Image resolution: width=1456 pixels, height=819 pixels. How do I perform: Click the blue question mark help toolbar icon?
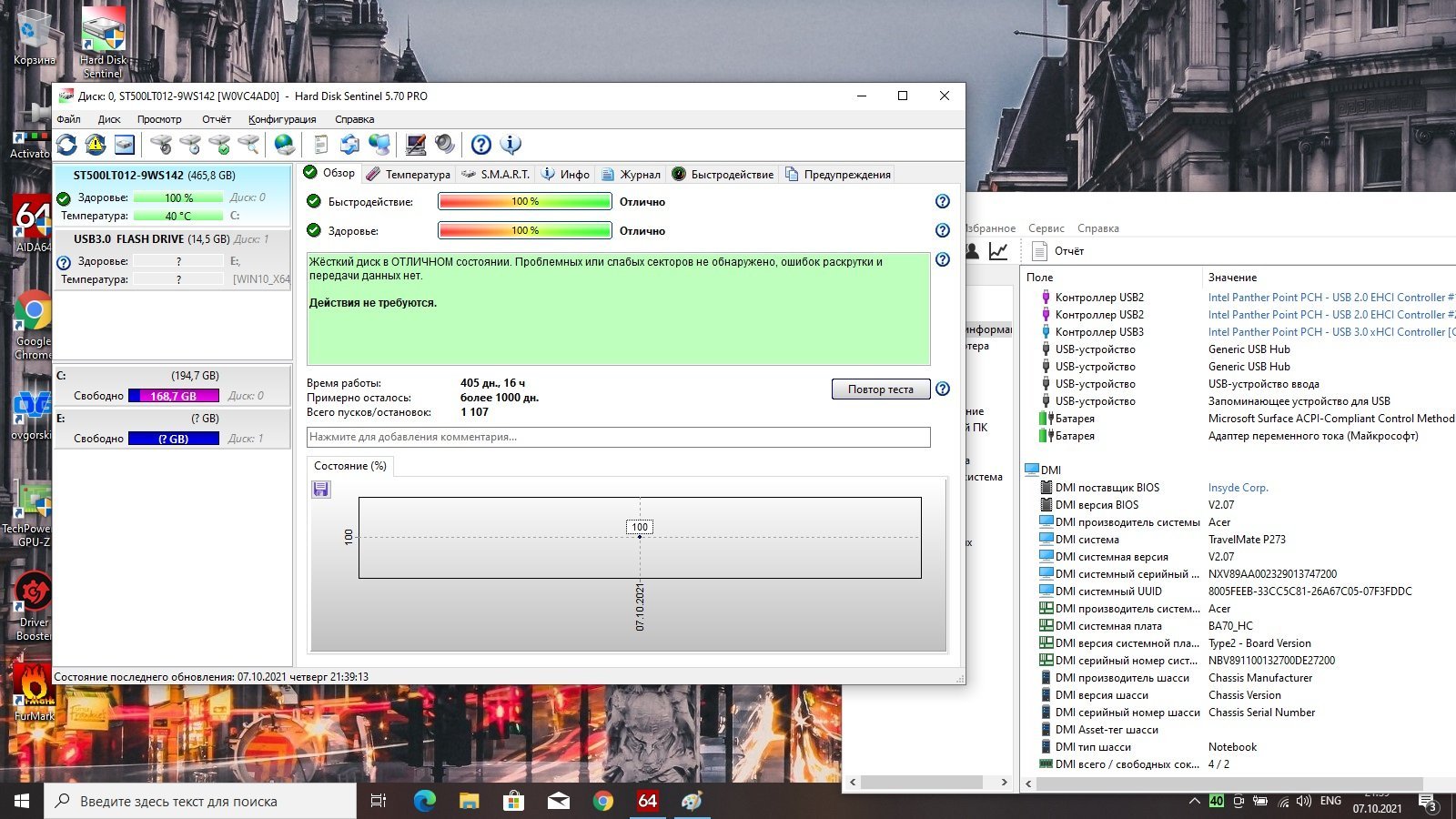(481, 145)
